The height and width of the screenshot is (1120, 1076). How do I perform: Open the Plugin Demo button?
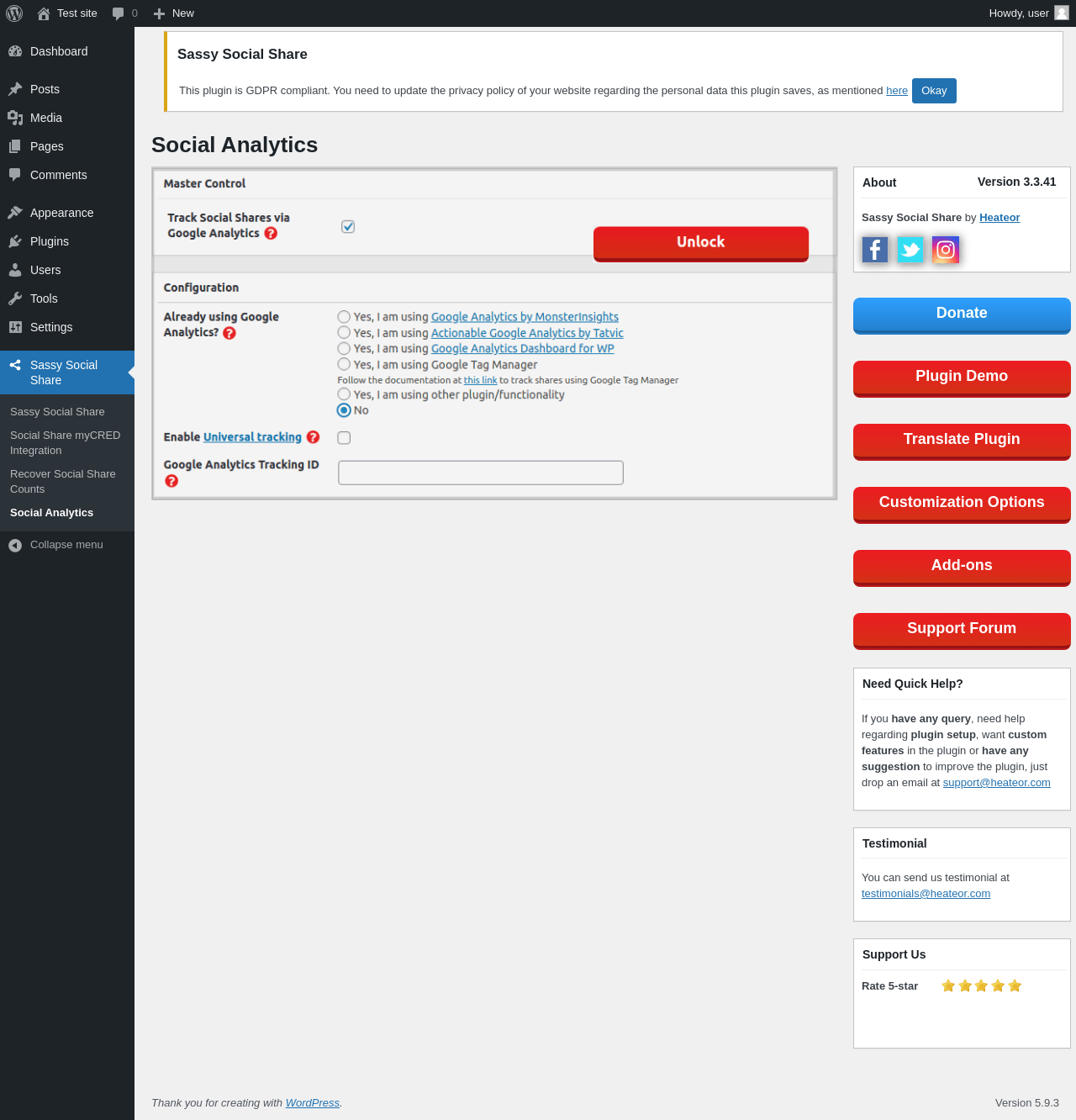tap(962, 378)
